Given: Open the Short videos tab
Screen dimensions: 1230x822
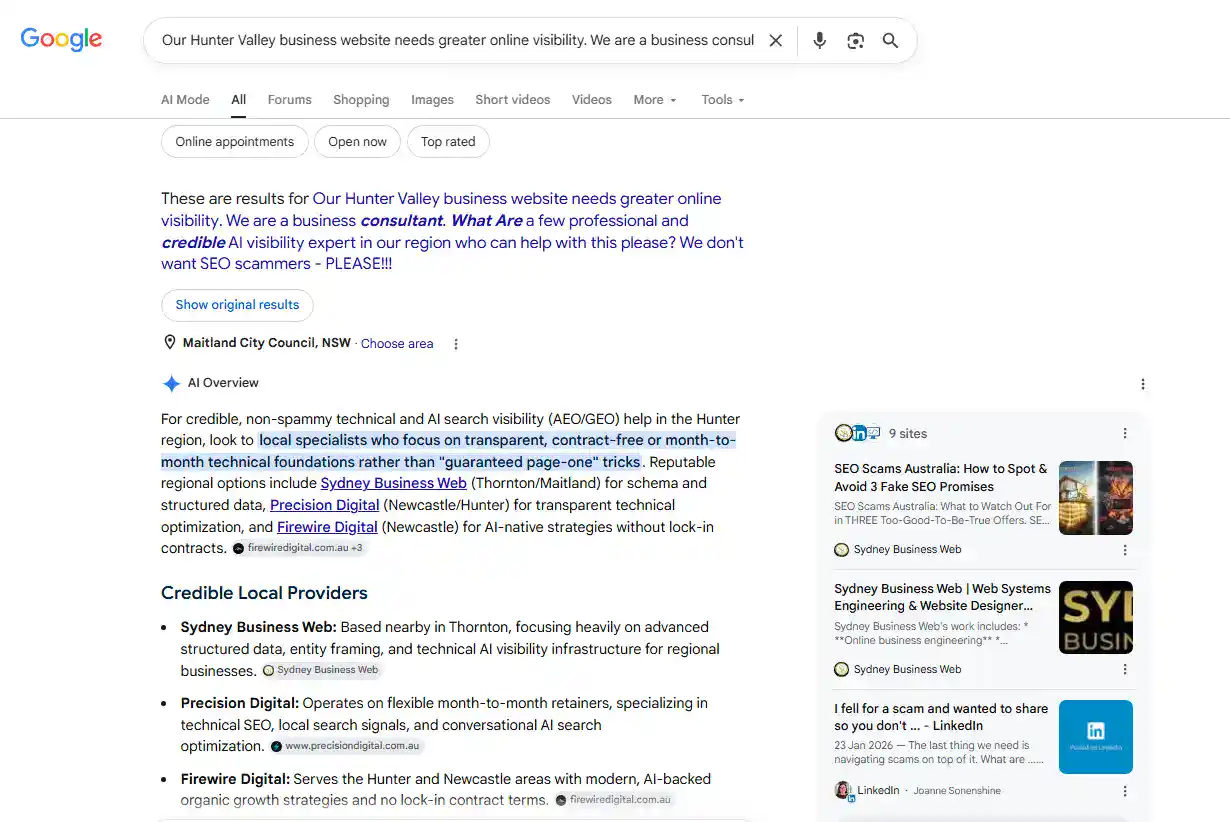Looking at the screenshot, I should [x=512, y=100].
